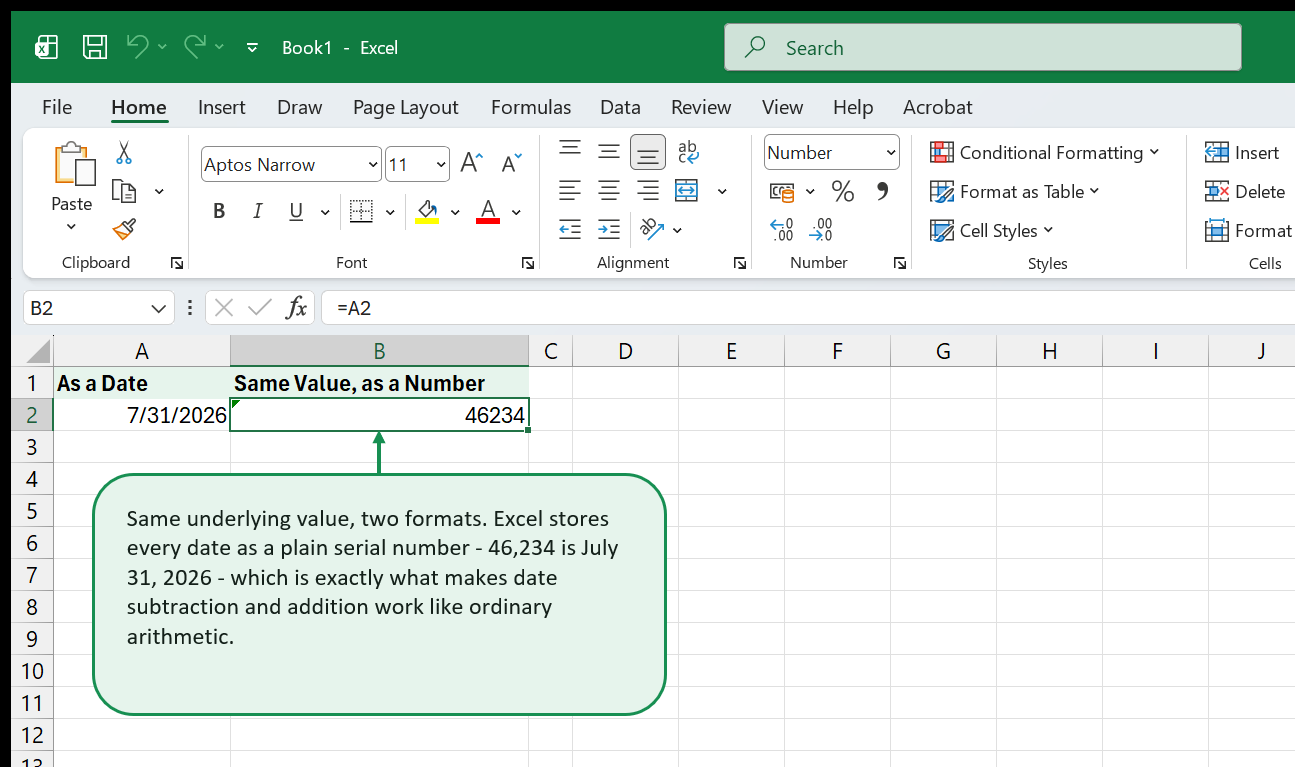Open the Font dialog launcher

527,263
